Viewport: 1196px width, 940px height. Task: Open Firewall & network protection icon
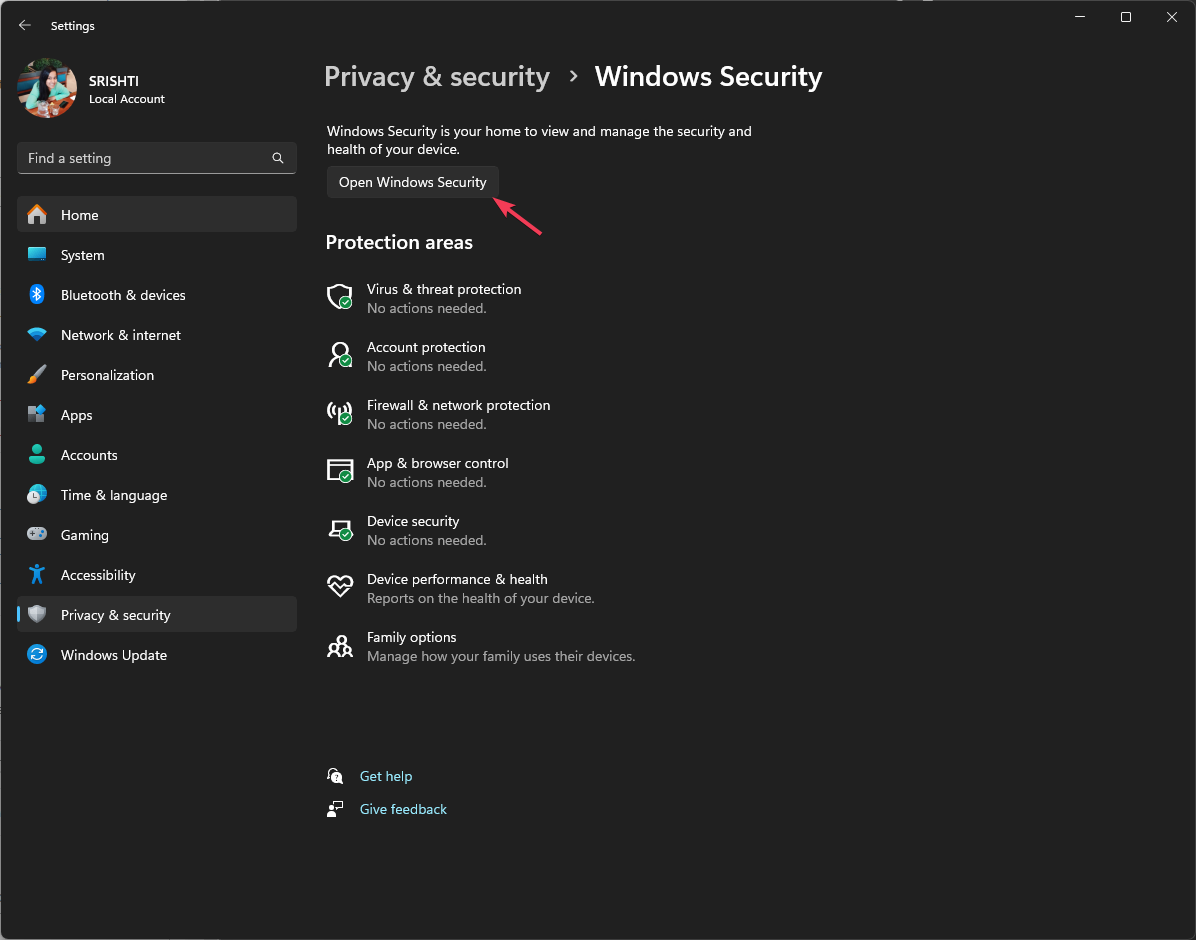click(x=340, y=412)
